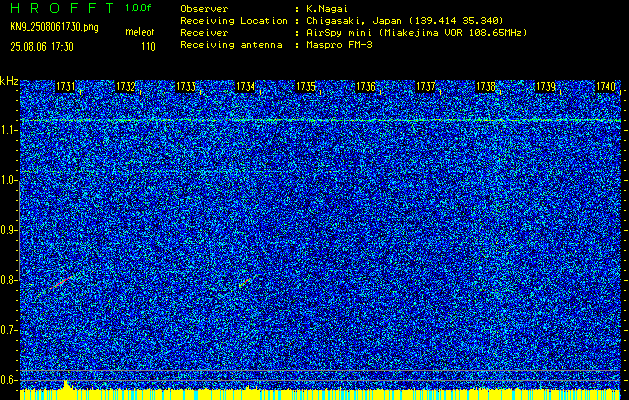629x400 pixels.
Task: Click the 1.0 frequency axis label
Action: pos(9,180)
